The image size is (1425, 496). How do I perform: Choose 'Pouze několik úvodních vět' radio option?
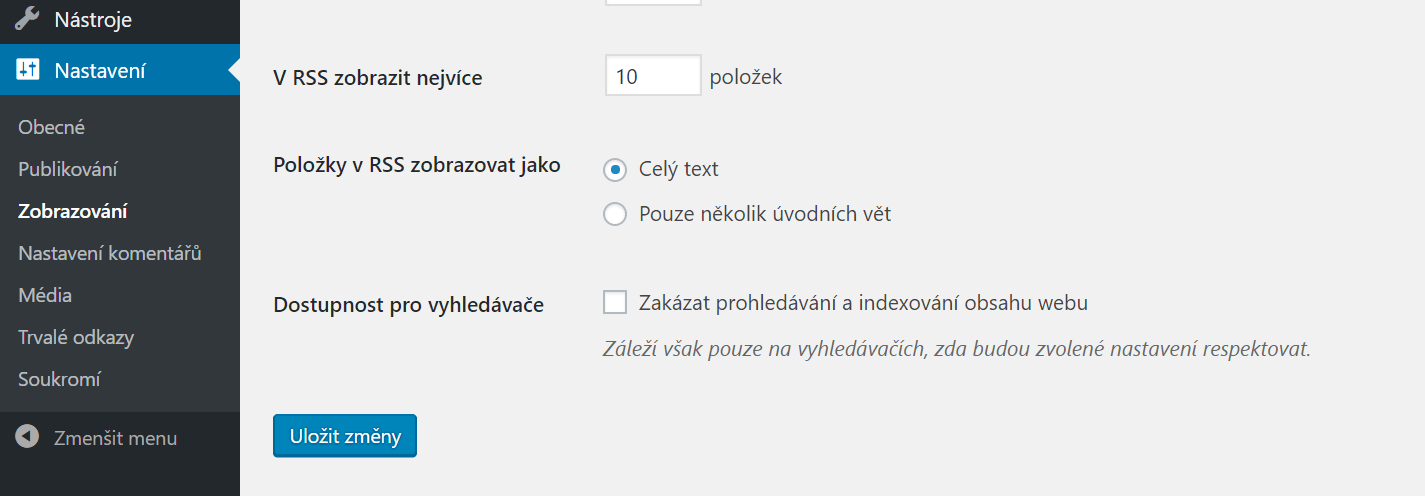pyautogui.click(x=615, y=214)
